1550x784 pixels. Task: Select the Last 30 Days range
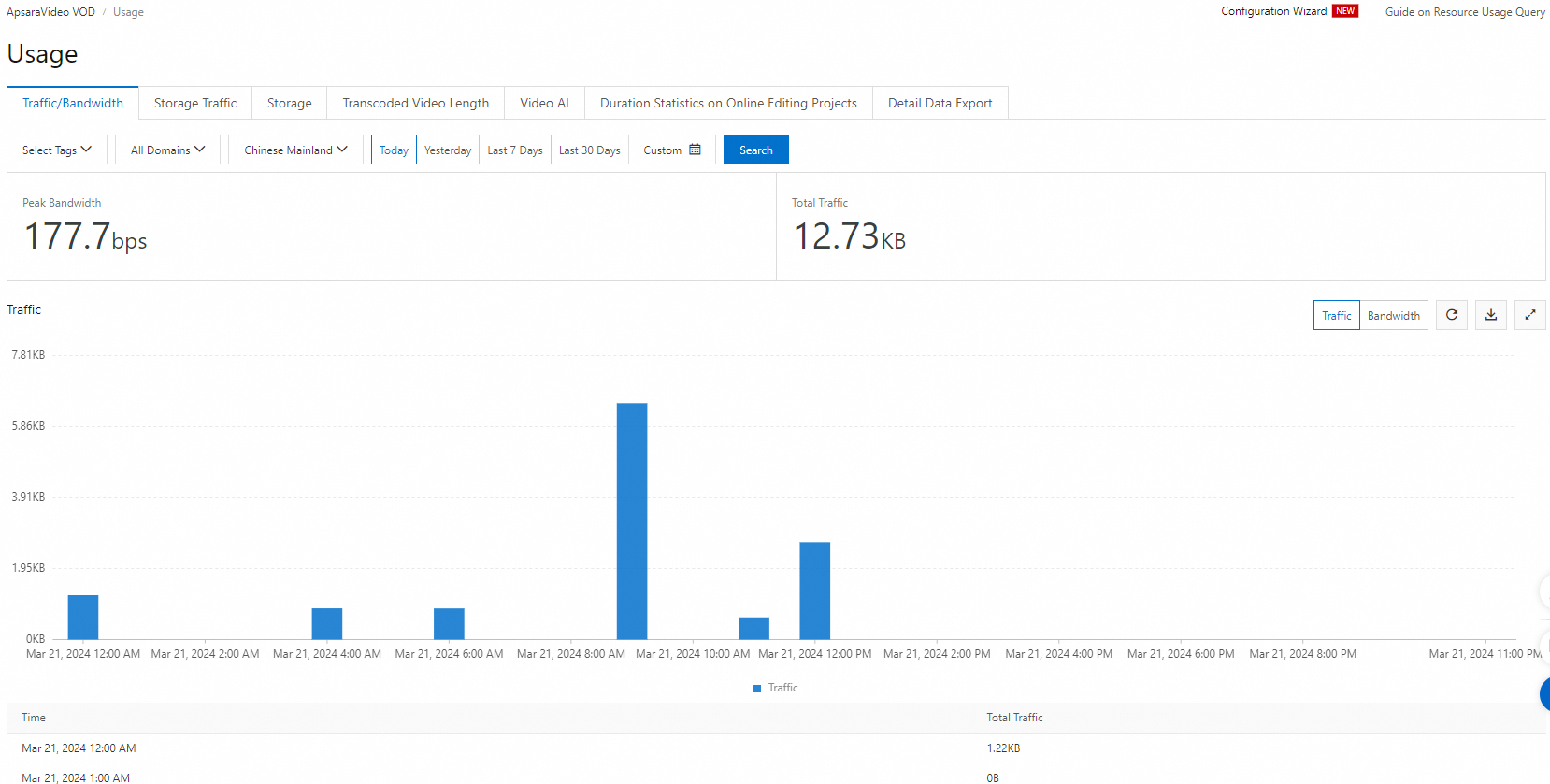[590, 150]
